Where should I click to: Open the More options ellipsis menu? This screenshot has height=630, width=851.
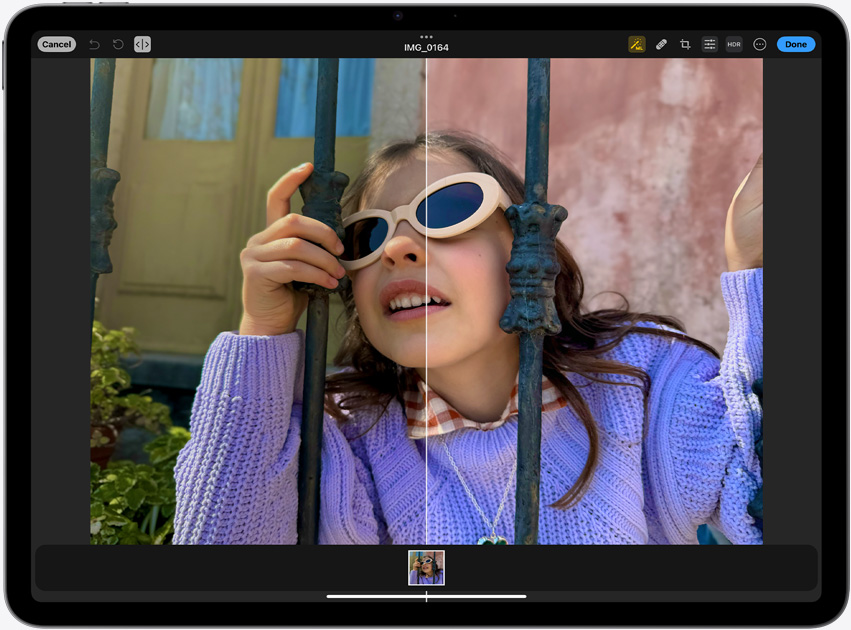(x=759, y=44)
